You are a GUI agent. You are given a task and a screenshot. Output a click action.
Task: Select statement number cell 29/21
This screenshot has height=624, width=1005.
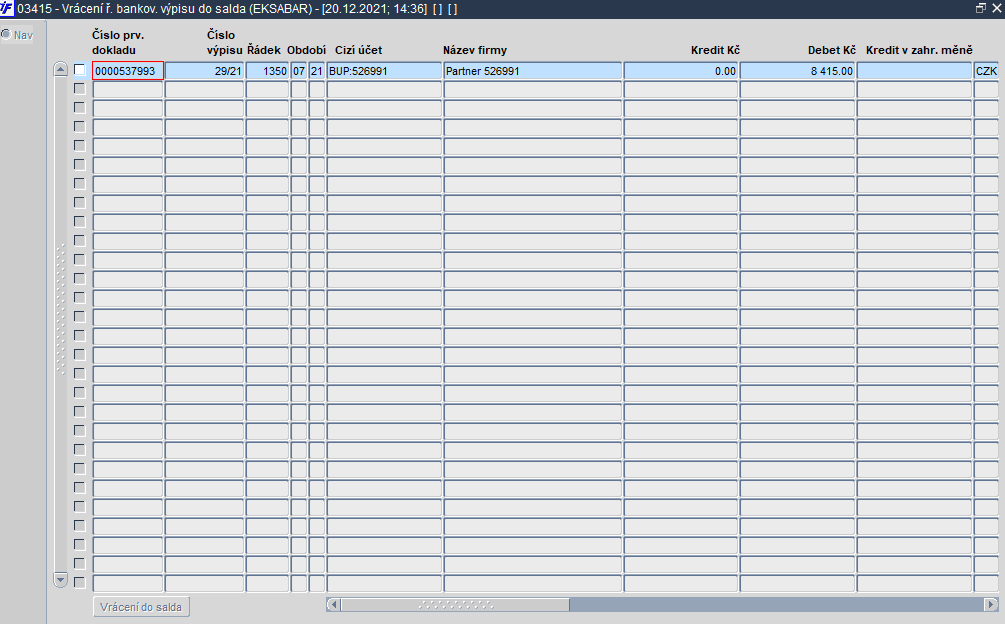pos(204,71)
